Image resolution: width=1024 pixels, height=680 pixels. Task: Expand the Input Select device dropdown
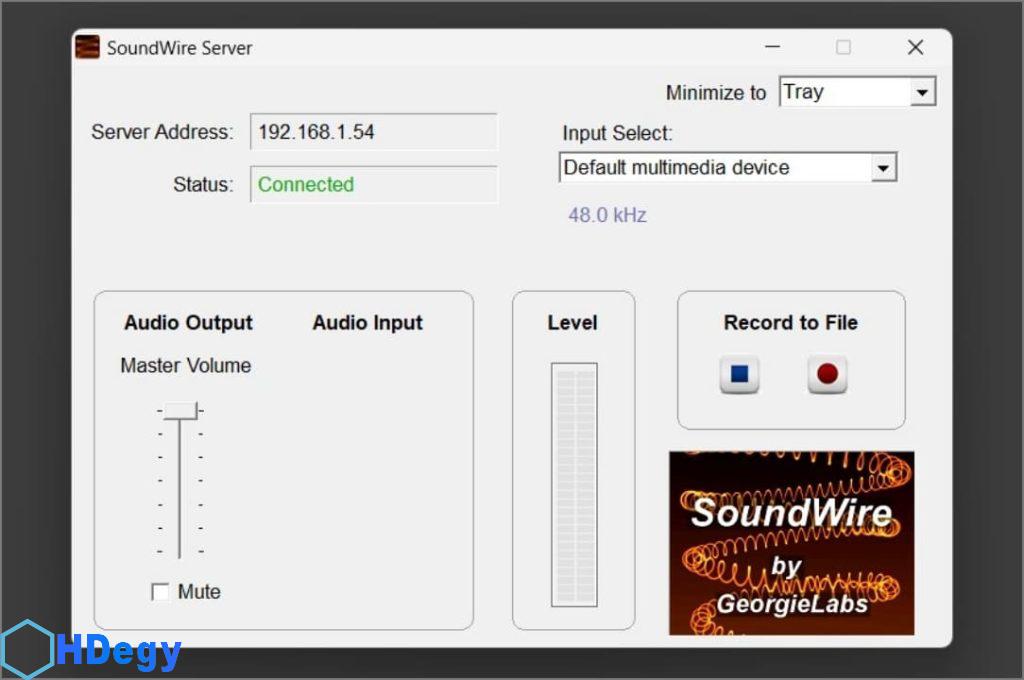882,168
